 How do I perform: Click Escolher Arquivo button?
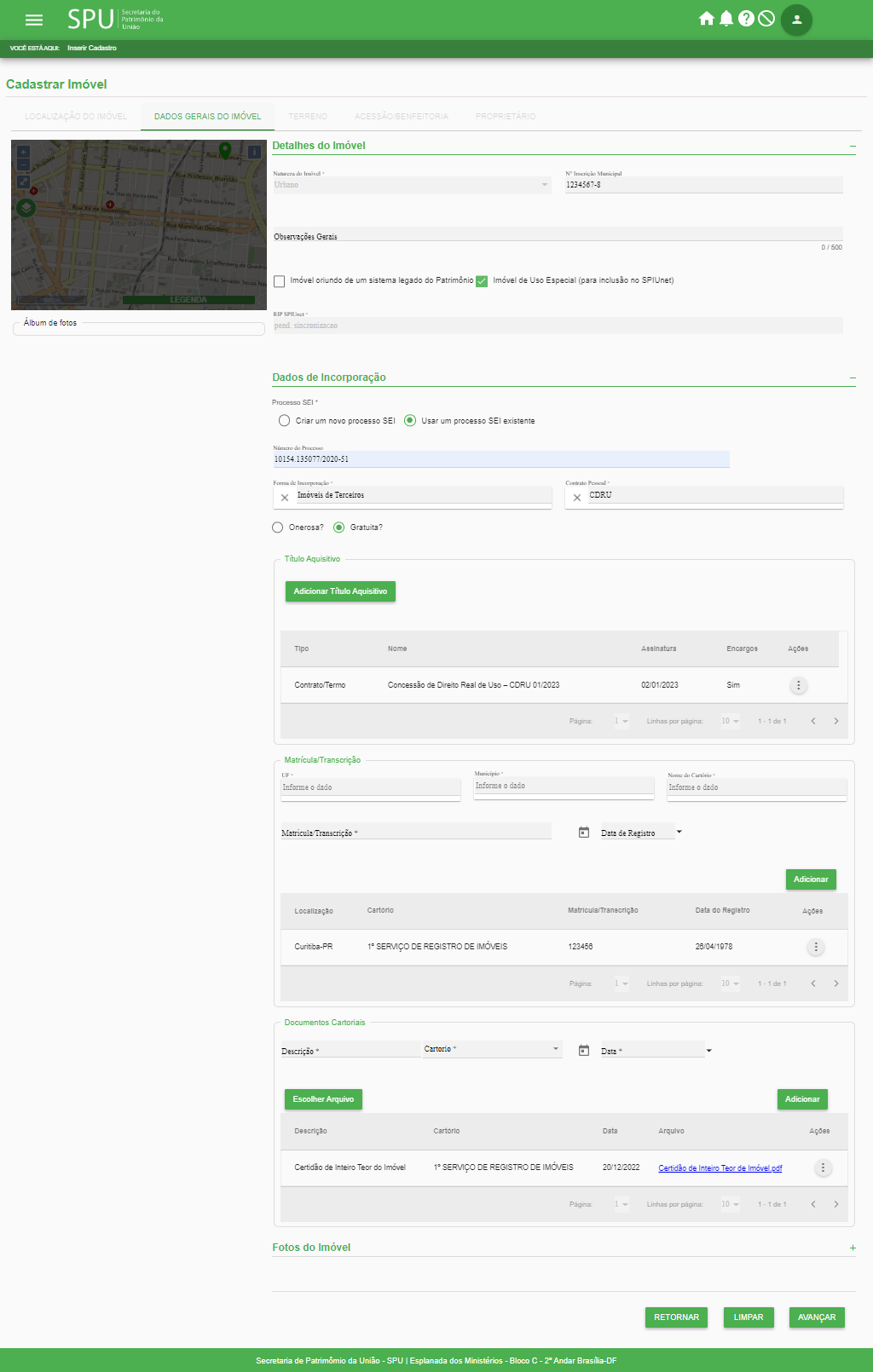point(323,1099)
